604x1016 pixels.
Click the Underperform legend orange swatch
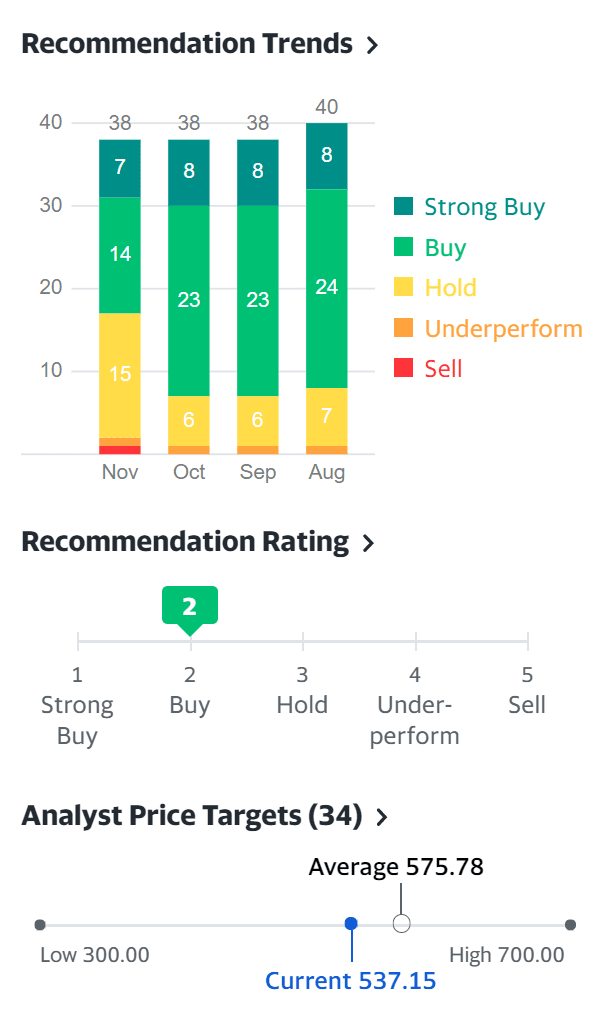[403, 328]
